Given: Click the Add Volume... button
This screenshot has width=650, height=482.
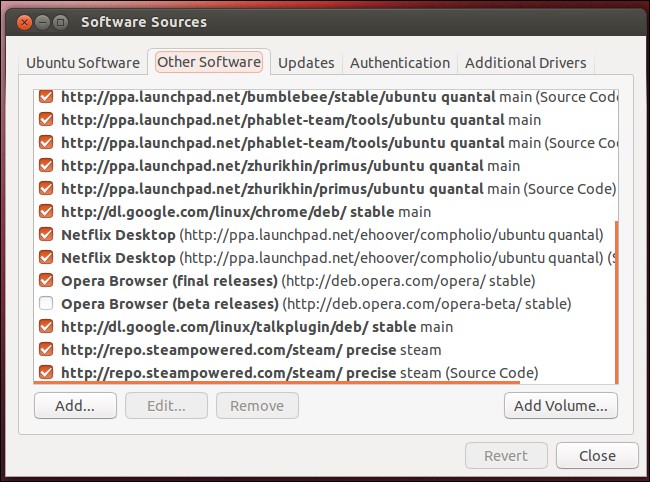Looking at the screenshot, I should click(x=560, y=406).
